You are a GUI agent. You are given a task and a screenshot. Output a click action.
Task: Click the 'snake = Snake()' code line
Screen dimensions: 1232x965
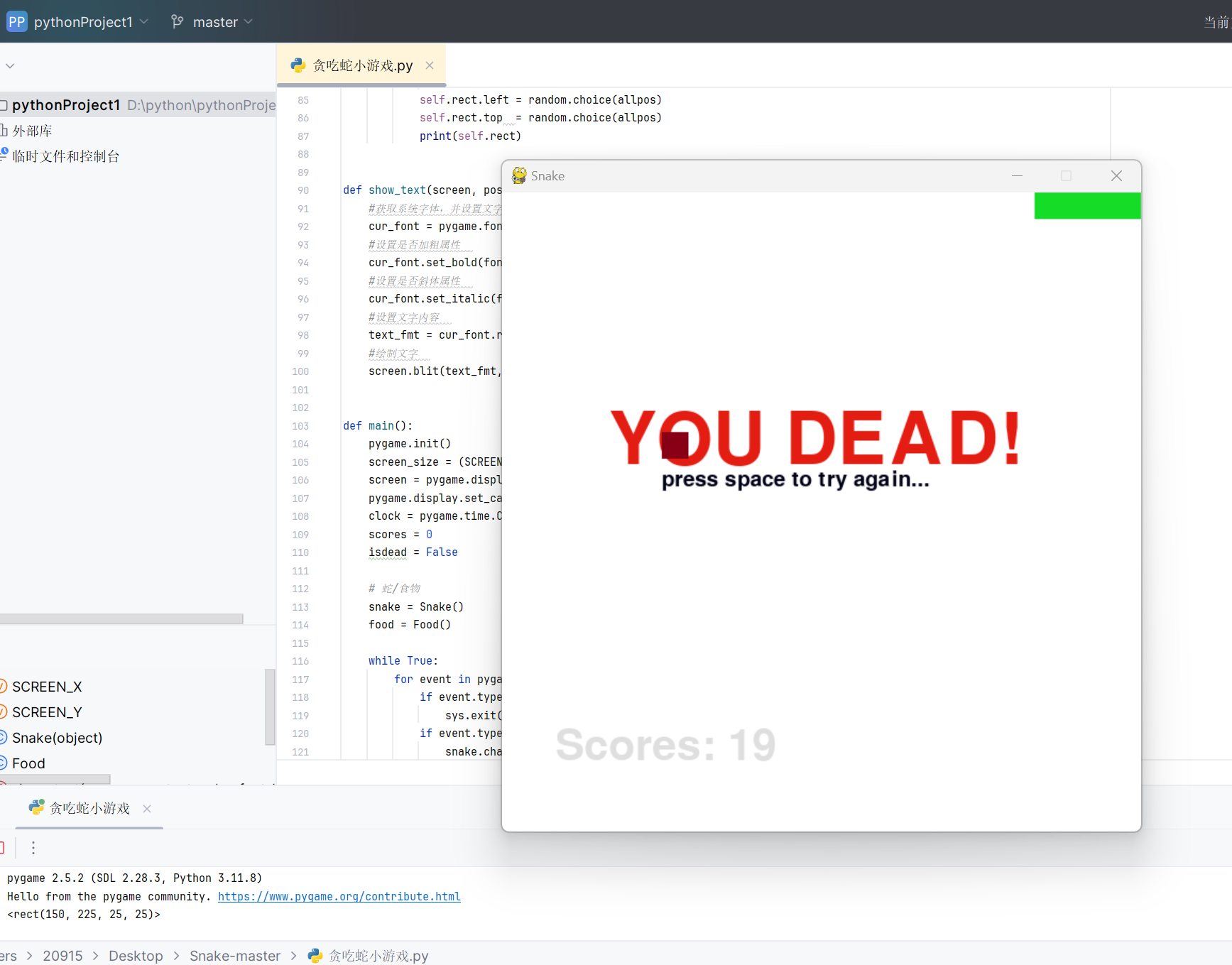[416, 607]
